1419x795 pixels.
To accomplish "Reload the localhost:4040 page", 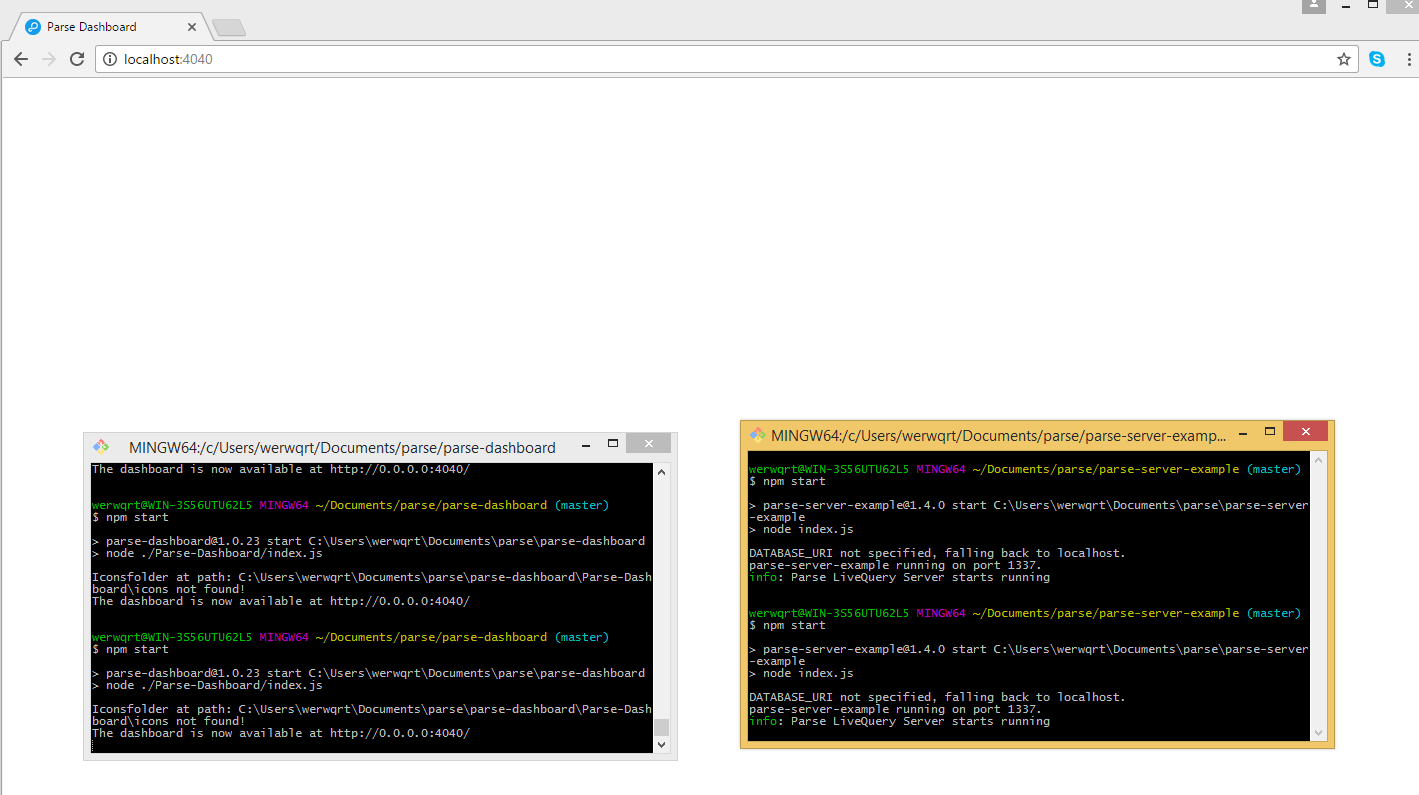I will [x=76, y=59].
